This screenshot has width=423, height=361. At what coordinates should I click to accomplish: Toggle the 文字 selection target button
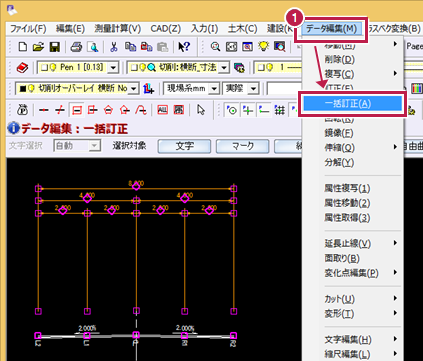tap(184, 146)
